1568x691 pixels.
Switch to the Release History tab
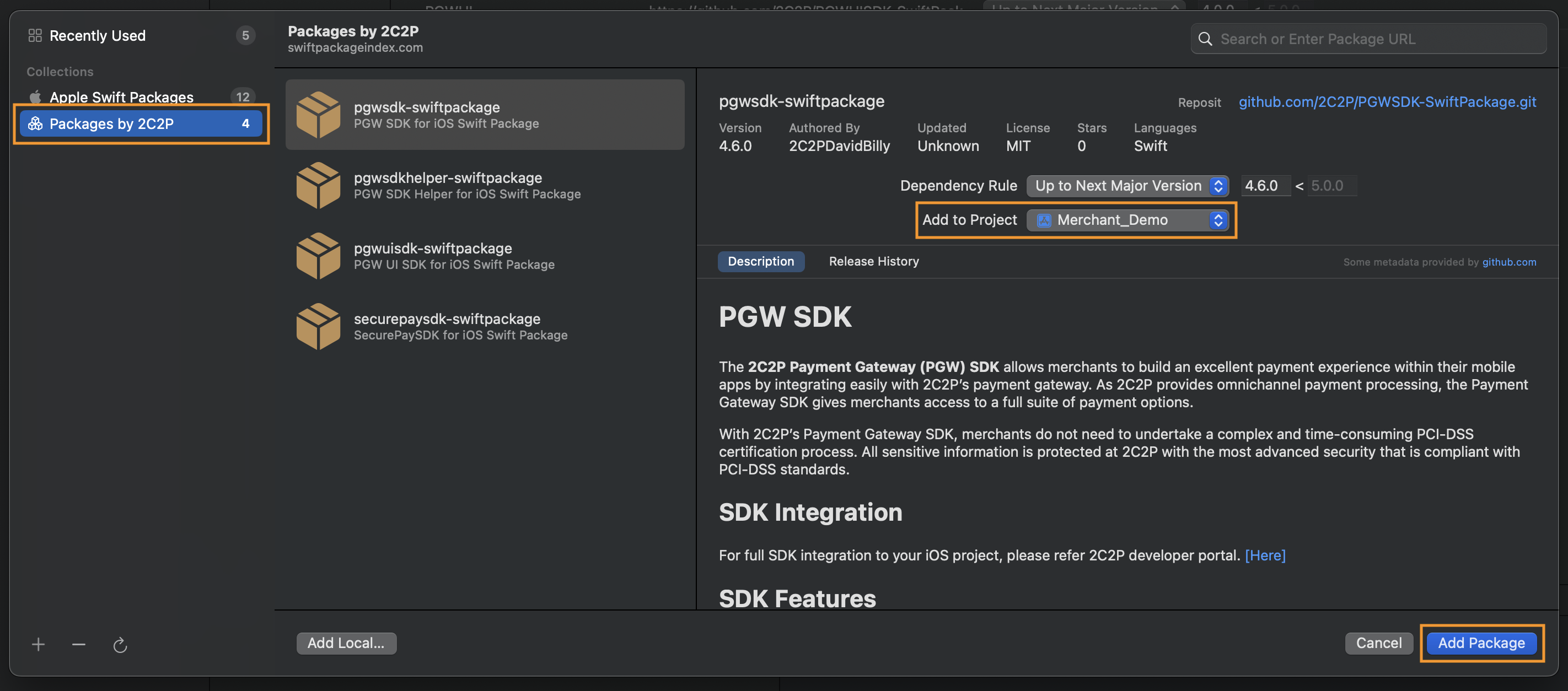(x=873, y=262)
